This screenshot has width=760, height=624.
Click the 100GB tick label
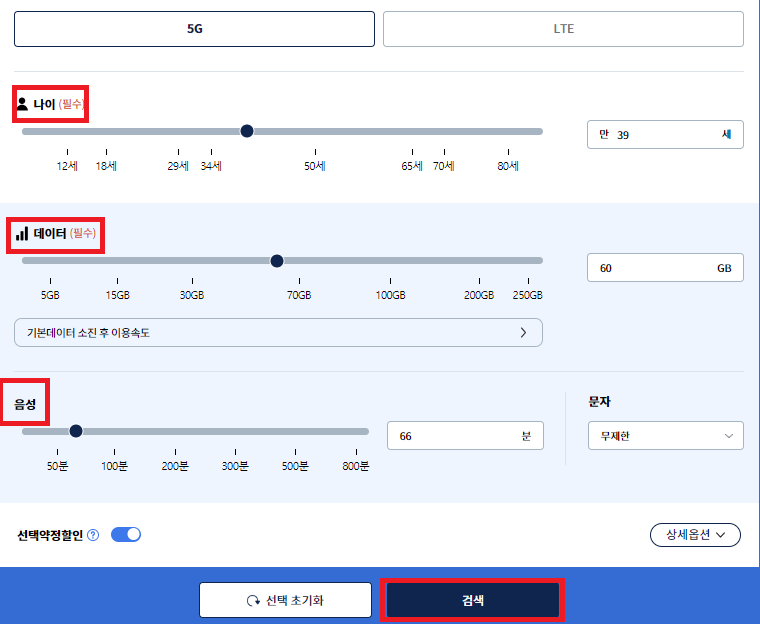391,295
